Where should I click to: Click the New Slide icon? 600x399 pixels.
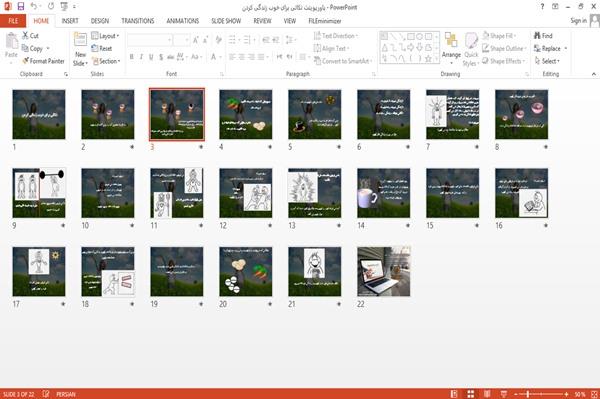(x=80, y=40)
